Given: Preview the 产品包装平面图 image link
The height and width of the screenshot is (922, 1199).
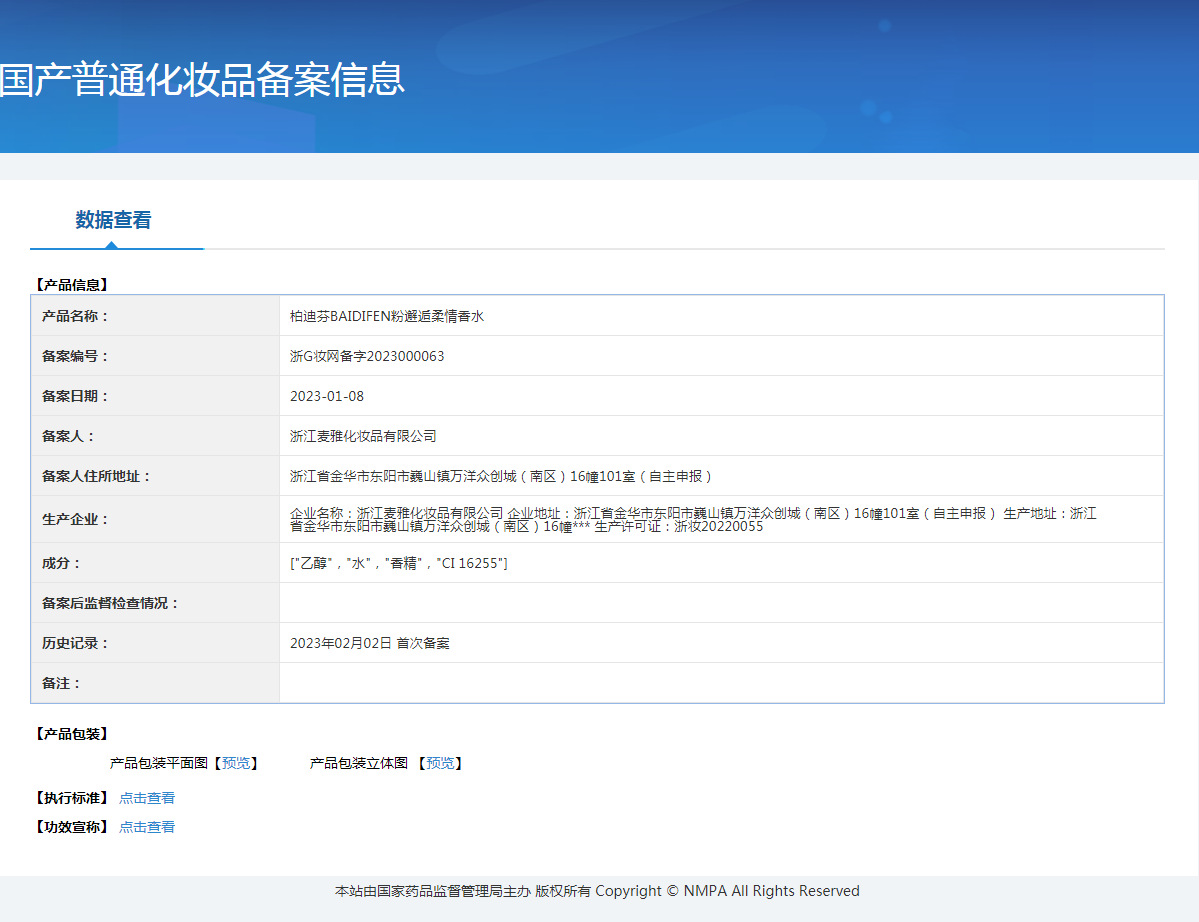Looking at the screenshot, I should 236,763.
